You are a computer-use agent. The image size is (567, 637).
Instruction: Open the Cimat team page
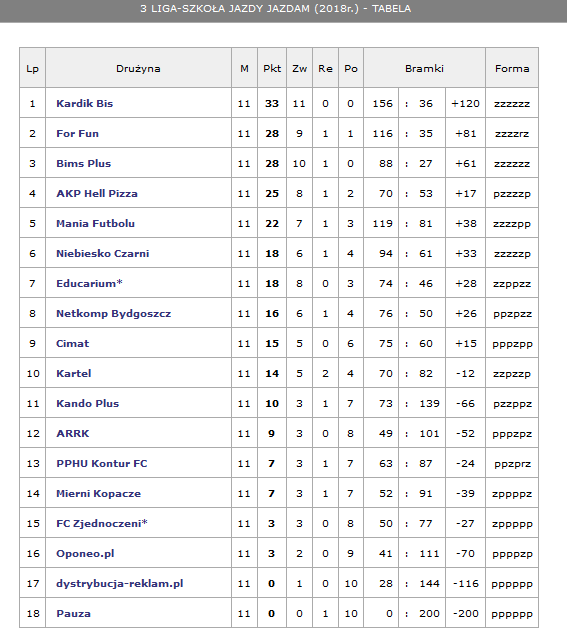[72, 344]
